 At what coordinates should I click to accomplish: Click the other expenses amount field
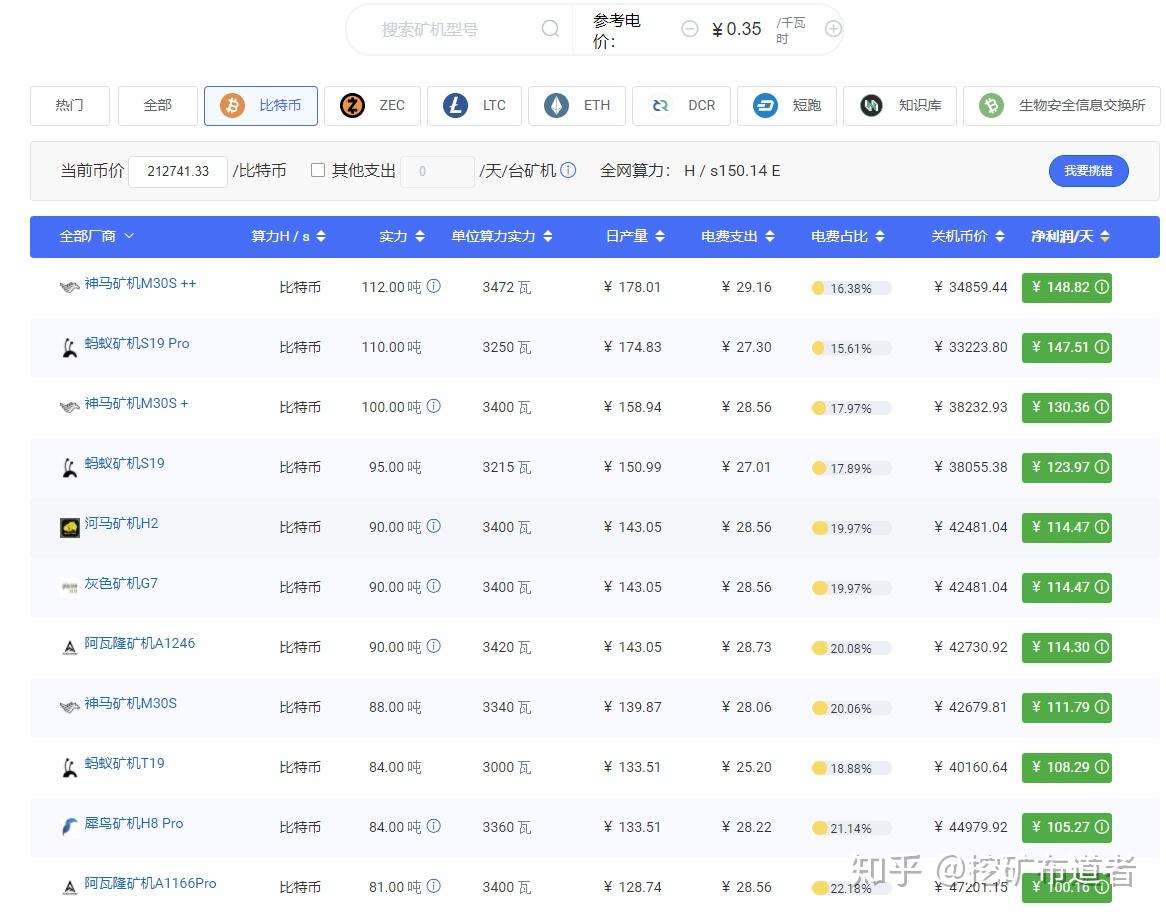437,171
